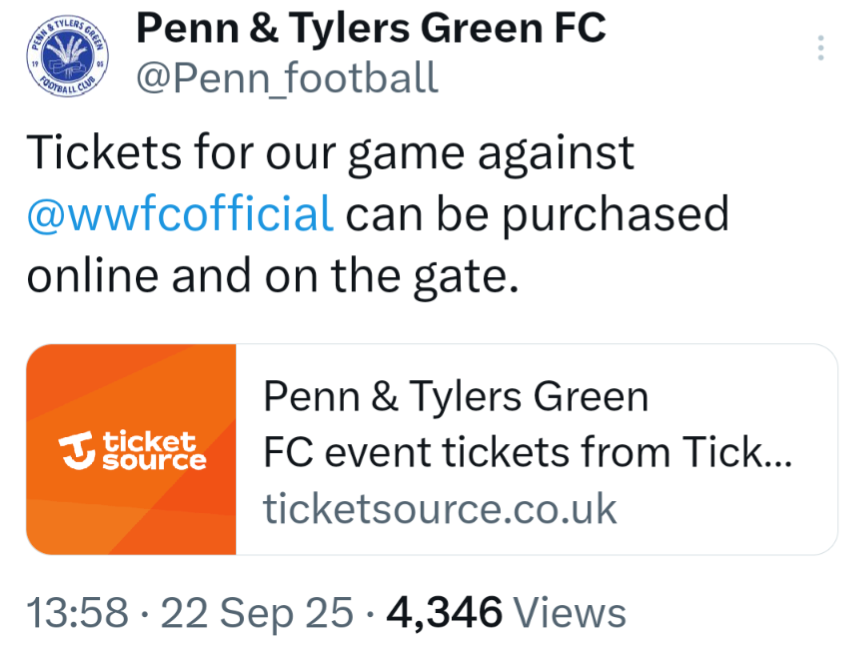Click the "can be purchased" tweet text
The height and width of the screenshot is (647, 853).
point(537,214)
